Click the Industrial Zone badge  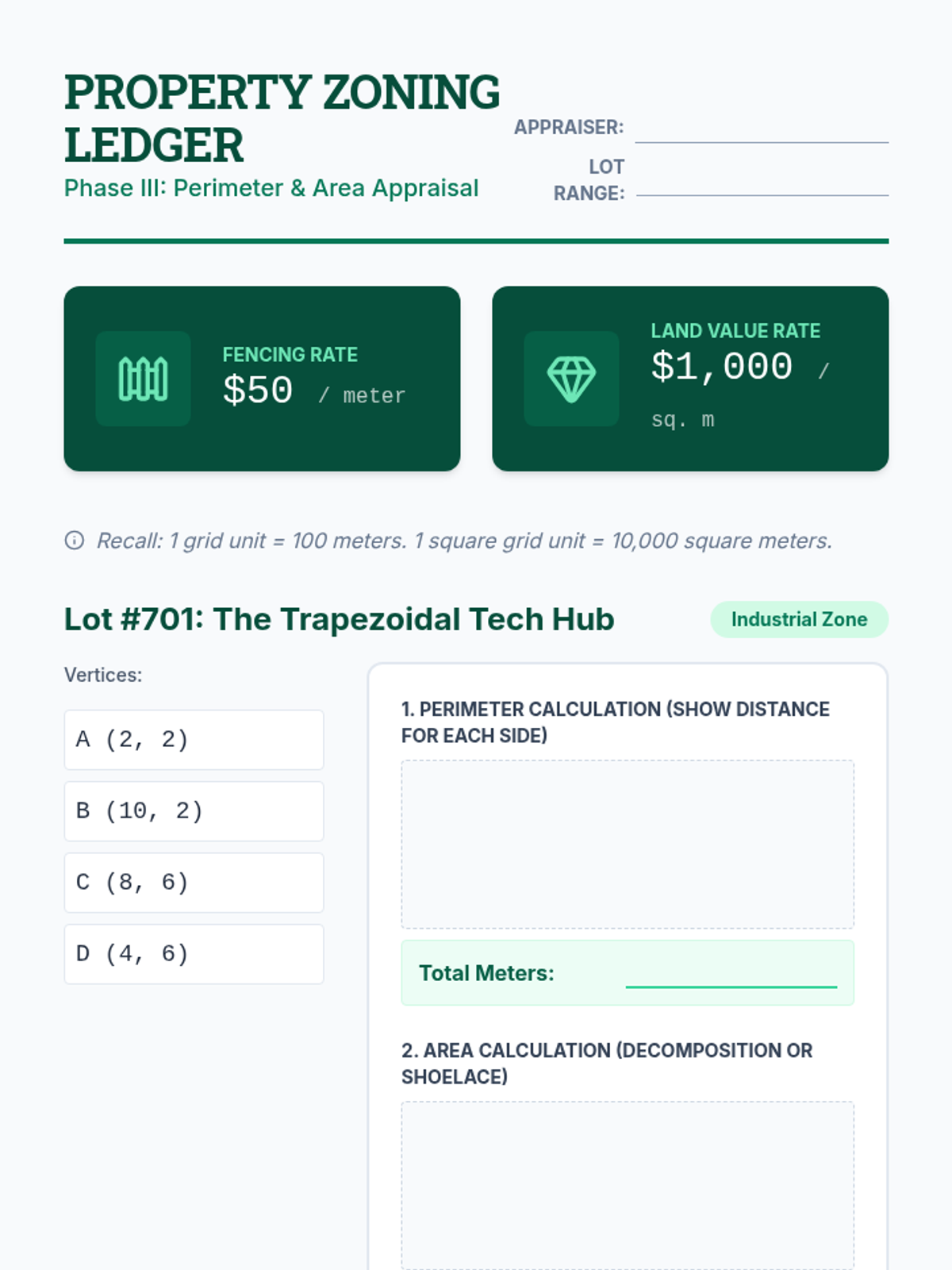click(x=799, y=619)
